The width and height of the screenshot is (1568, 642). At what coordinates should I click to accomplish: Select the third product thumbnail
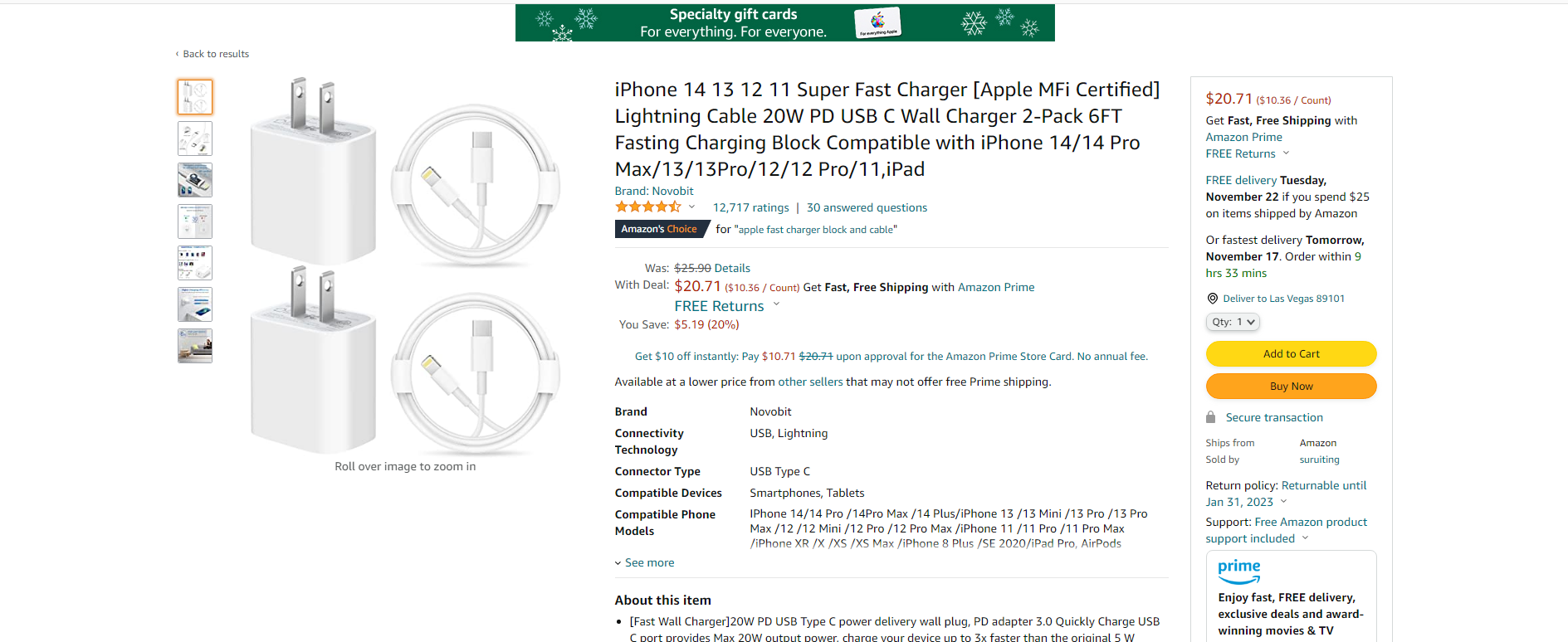pyautogui.click(x=195, y=180)
